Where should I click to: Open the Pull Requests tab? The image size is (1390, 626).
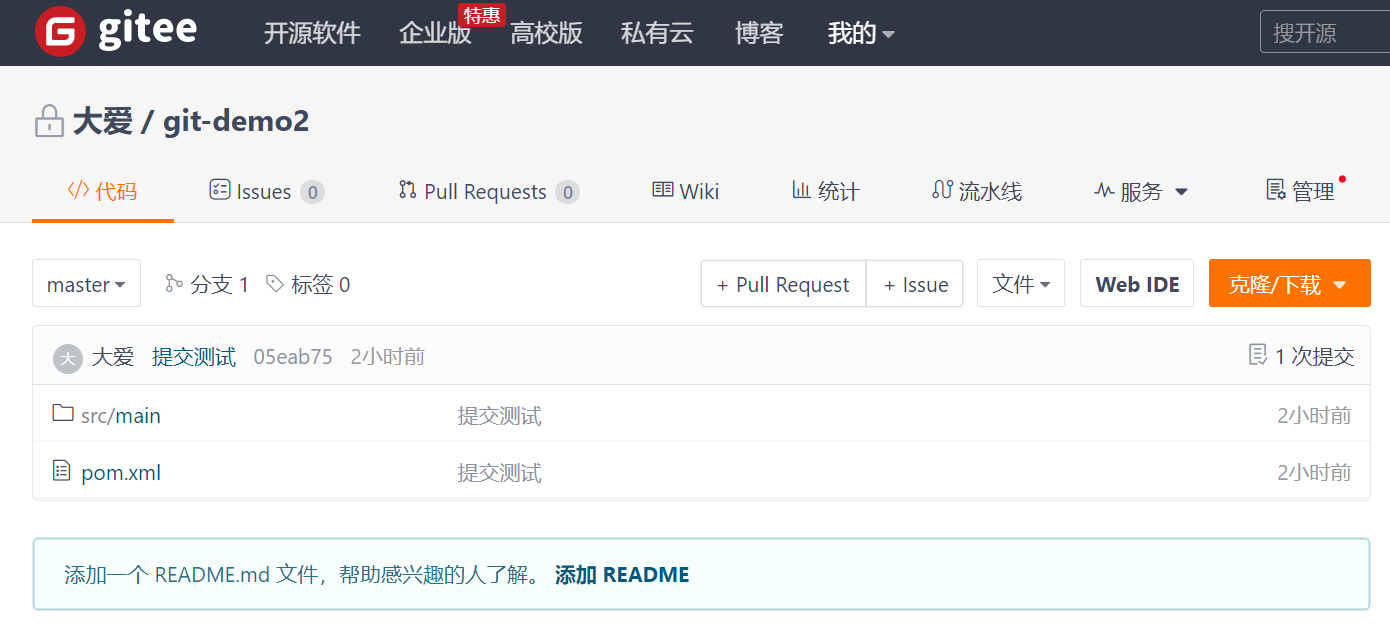(x=488, y=191)
